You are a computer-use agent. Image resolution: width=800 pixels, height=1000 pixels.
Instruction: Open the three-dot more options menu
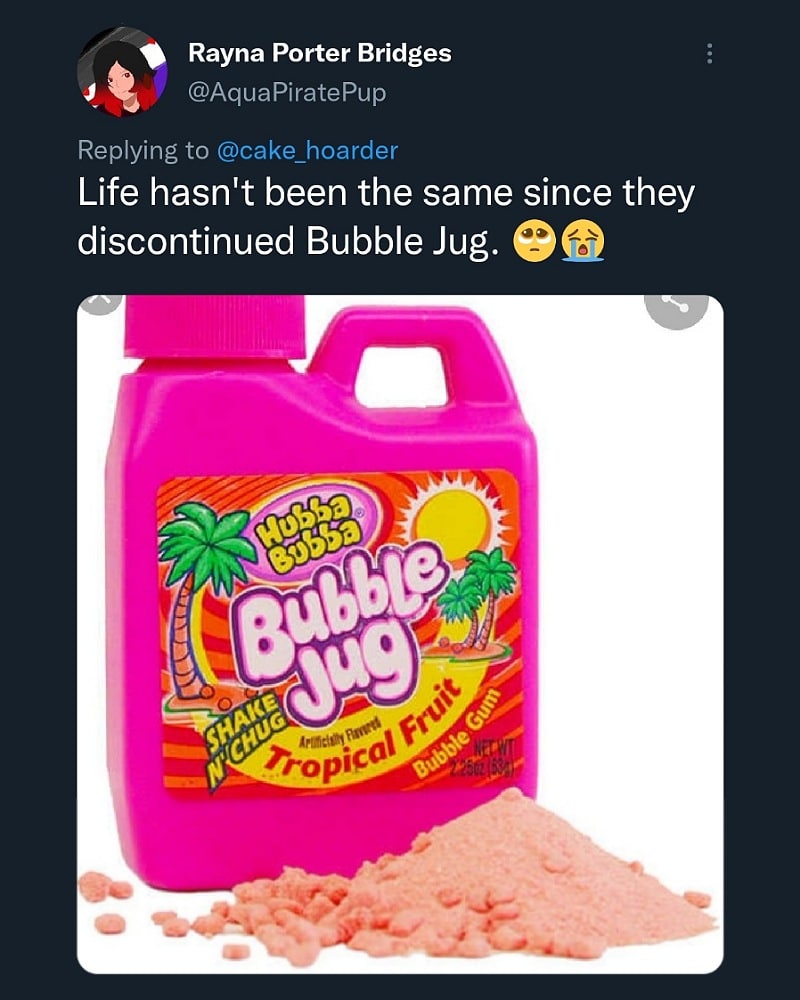tap(708, 54)
